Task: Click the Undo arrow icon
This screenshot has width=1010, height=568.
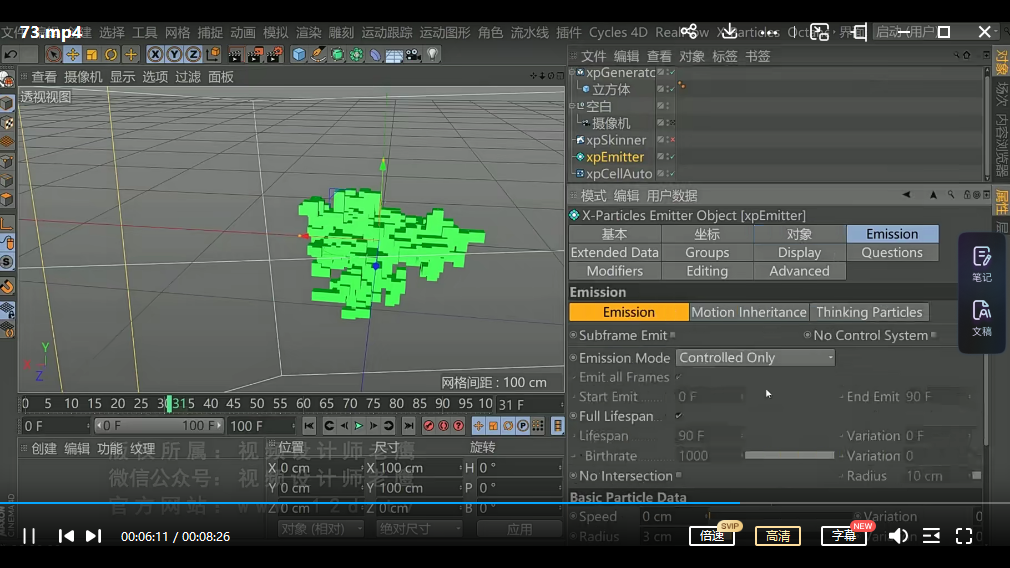Action: click(x=10, y=54)
